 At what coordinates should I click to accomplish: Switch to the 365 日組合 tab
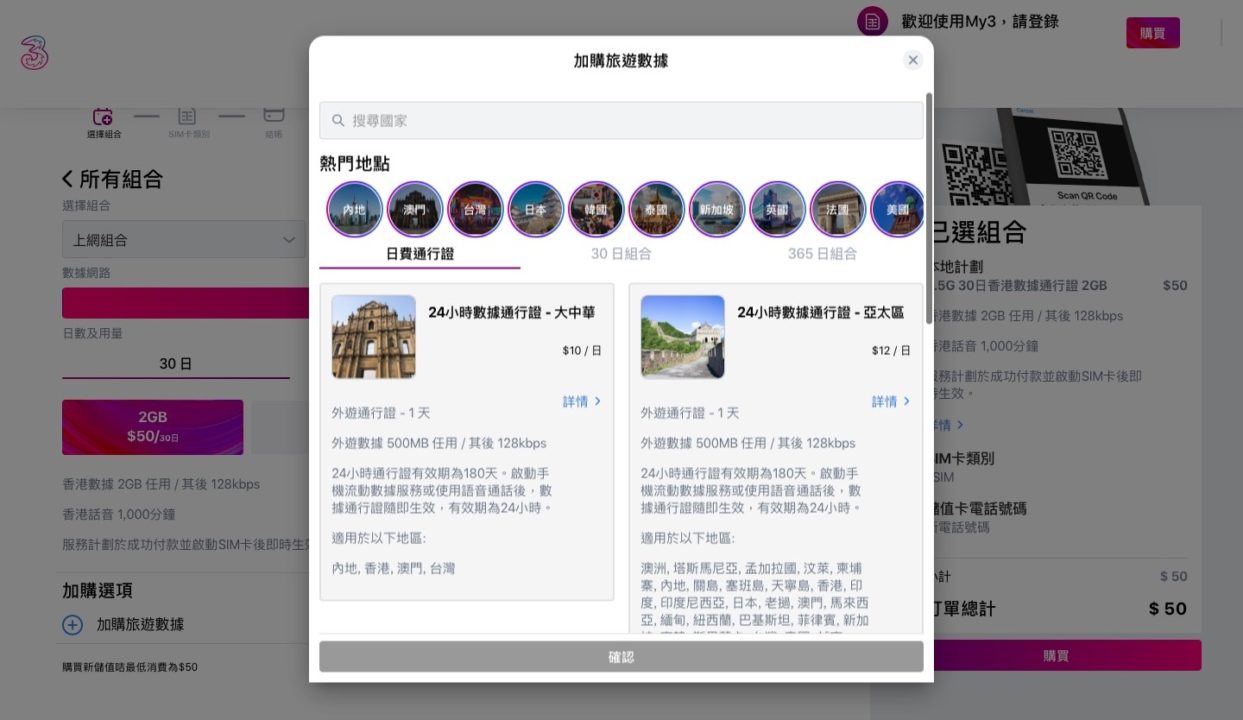point(823,254)
